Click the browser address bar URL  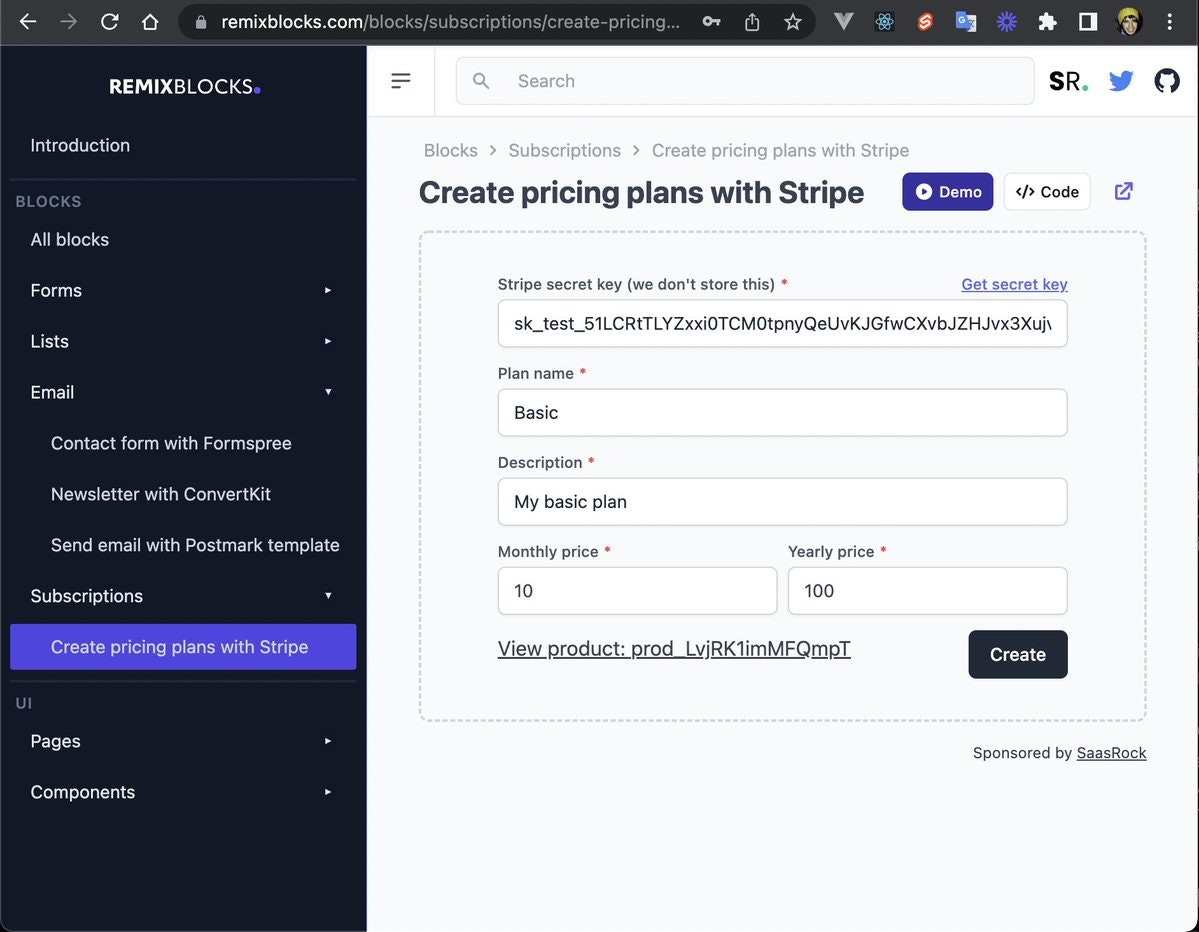click(450, 22)
